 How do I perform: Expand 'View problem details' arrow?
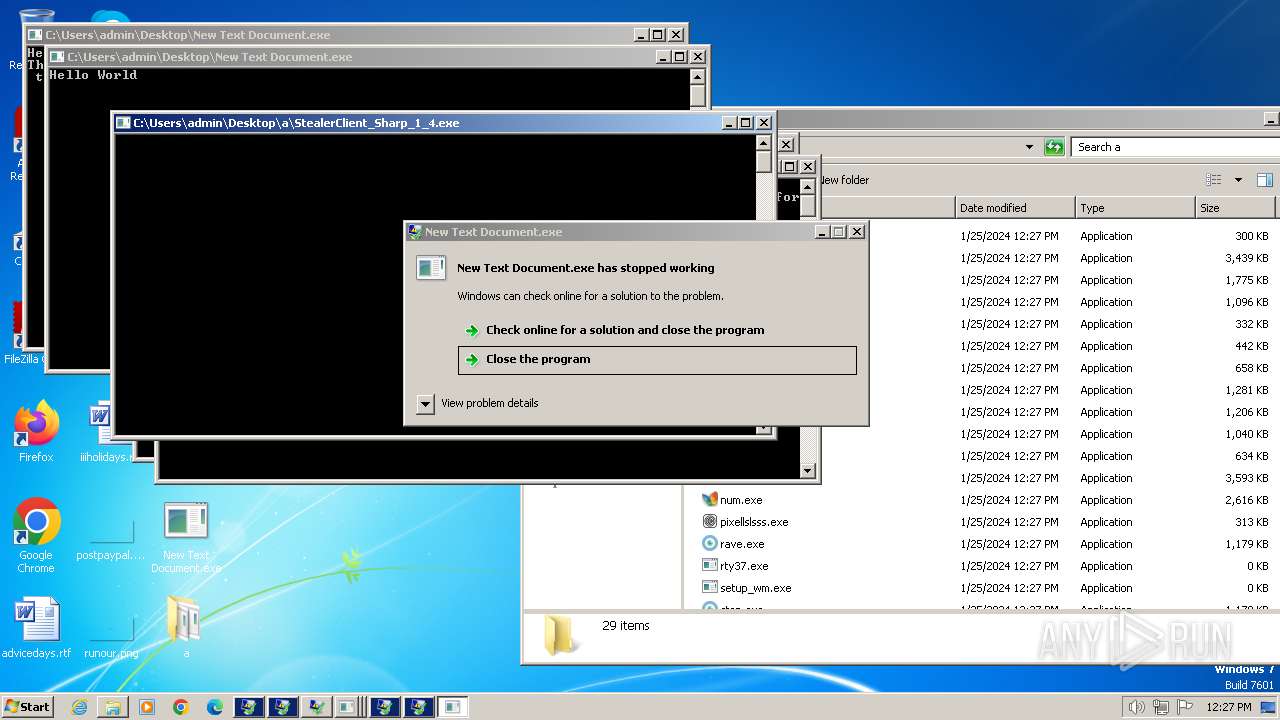(425, 403)
